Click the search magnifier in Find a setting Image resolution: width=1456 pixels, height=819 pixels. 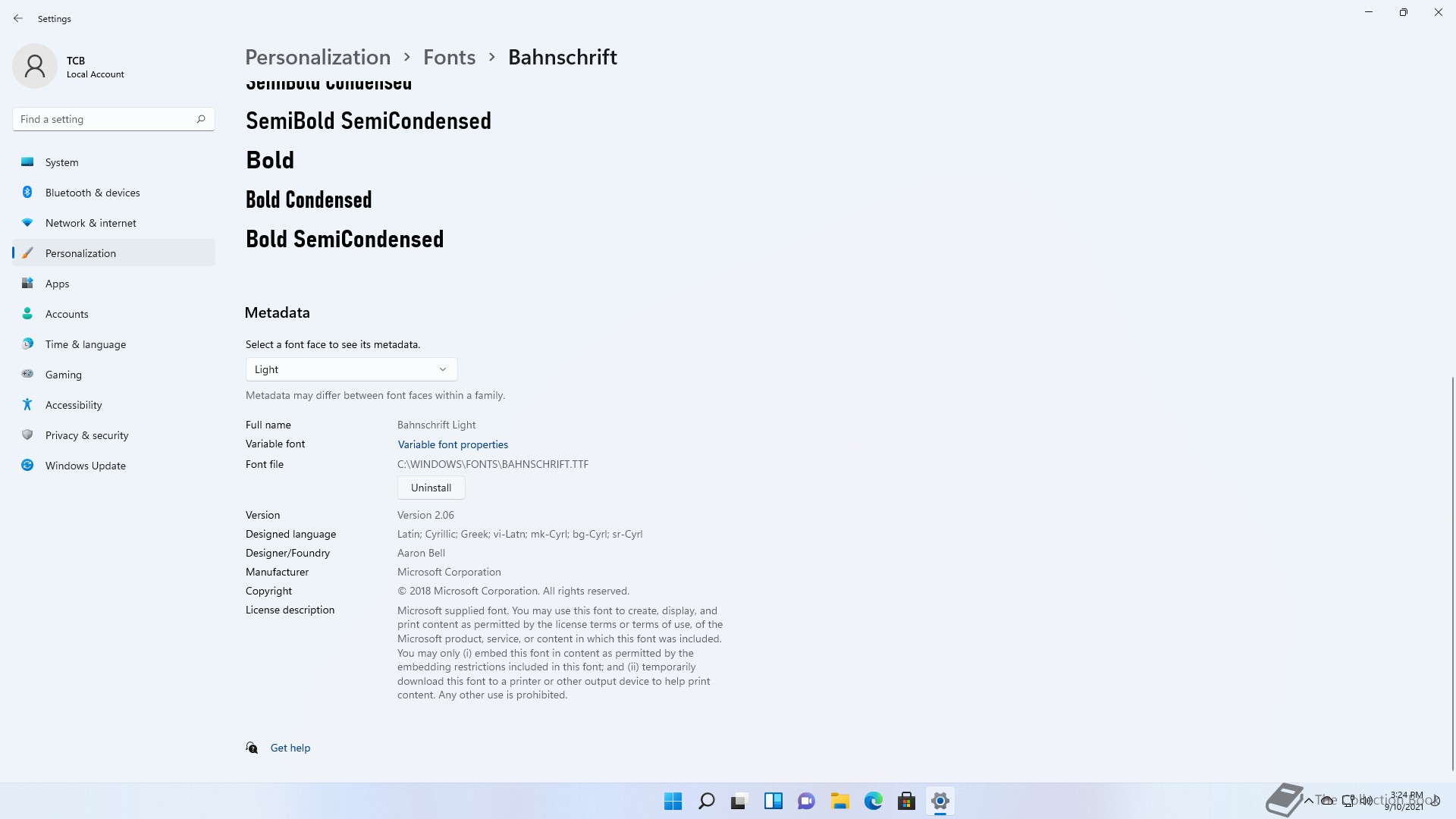201,119
